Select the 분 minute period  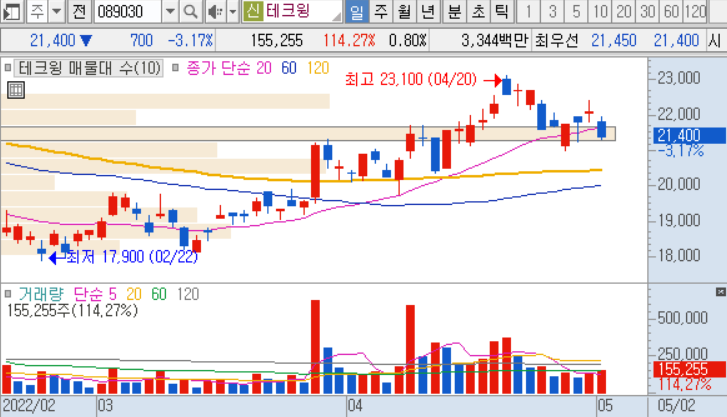454,11
